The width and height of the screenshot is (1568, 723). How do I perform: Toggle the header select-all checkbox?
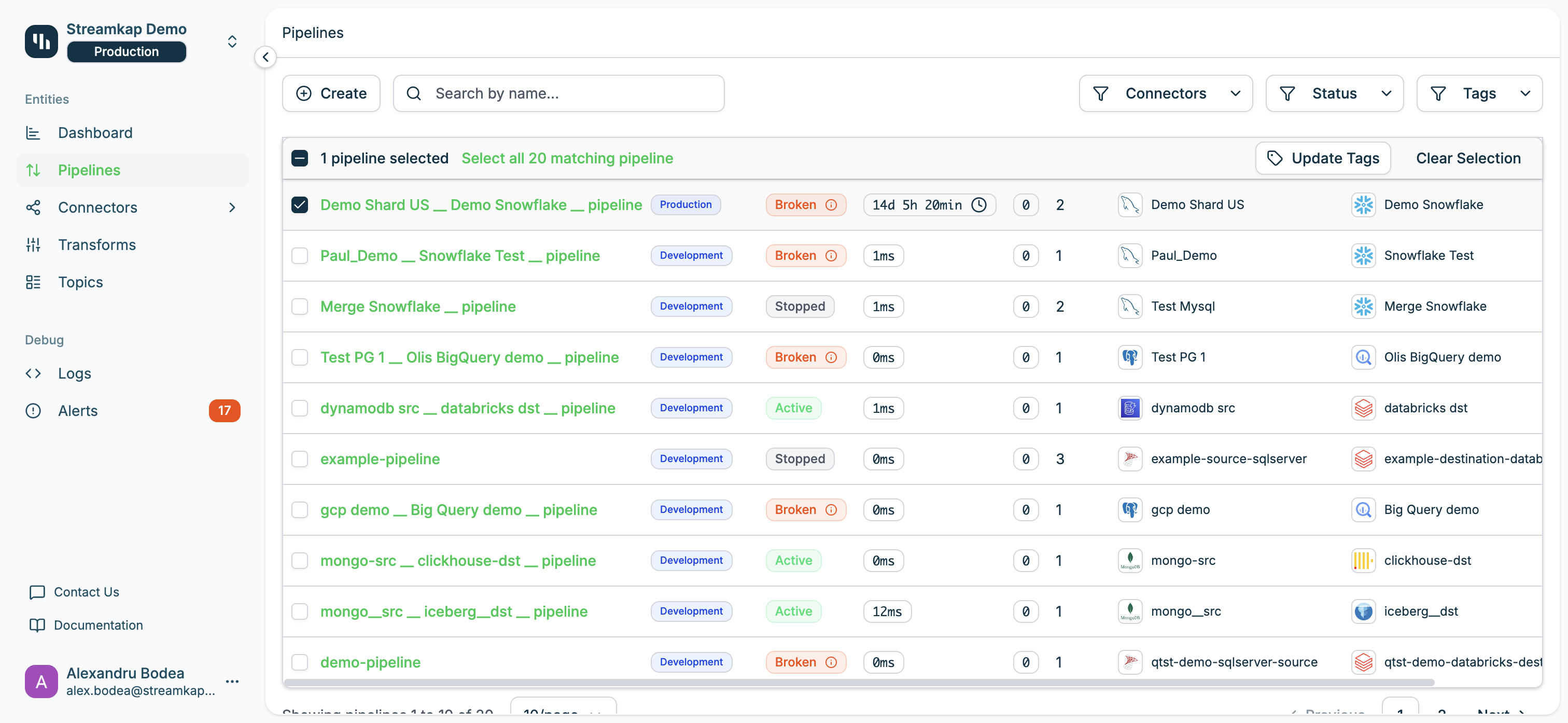[x=300, y=158]
